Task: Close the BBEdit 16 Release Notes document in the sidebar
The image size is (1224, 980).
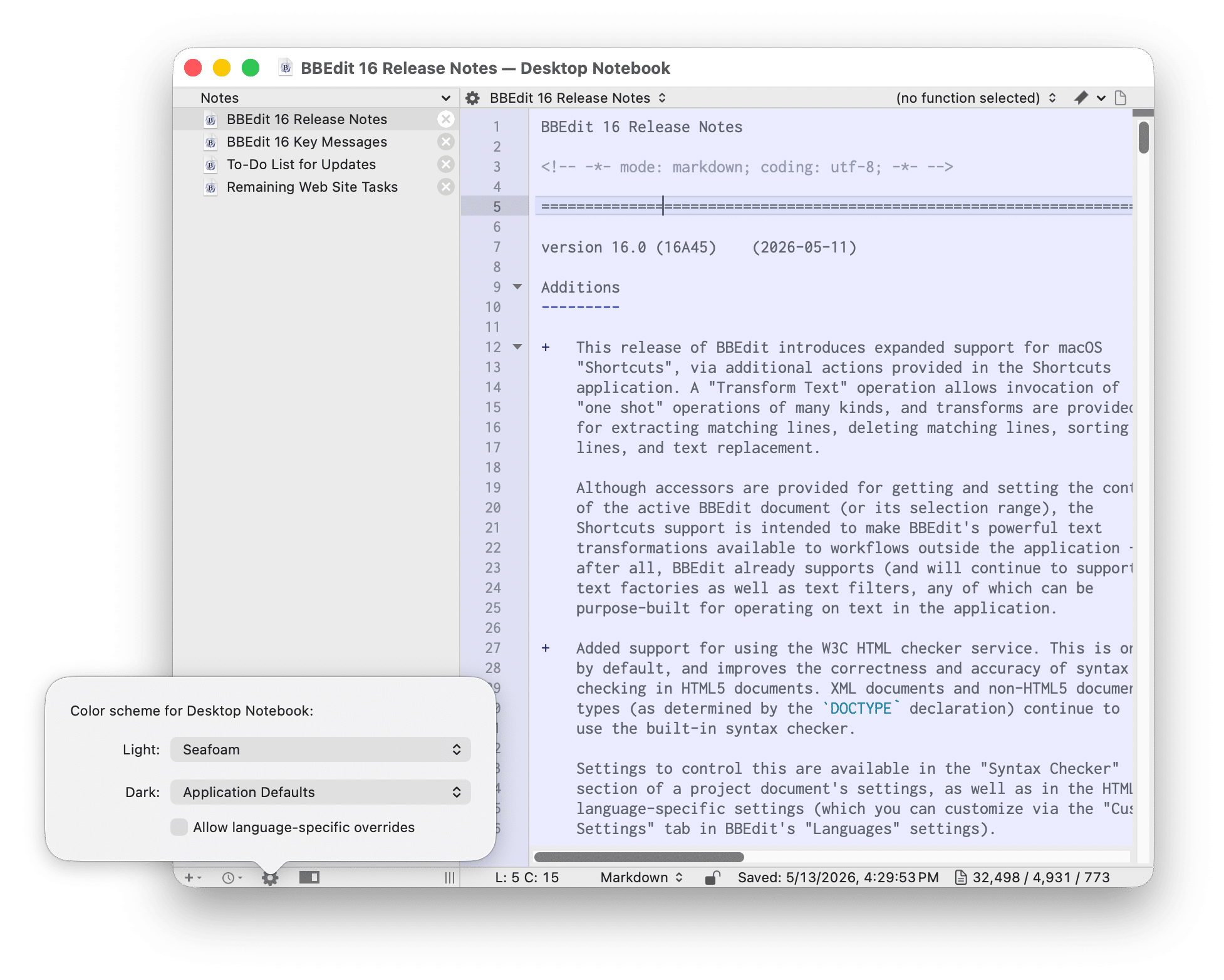Action: [x=445, y=119]
